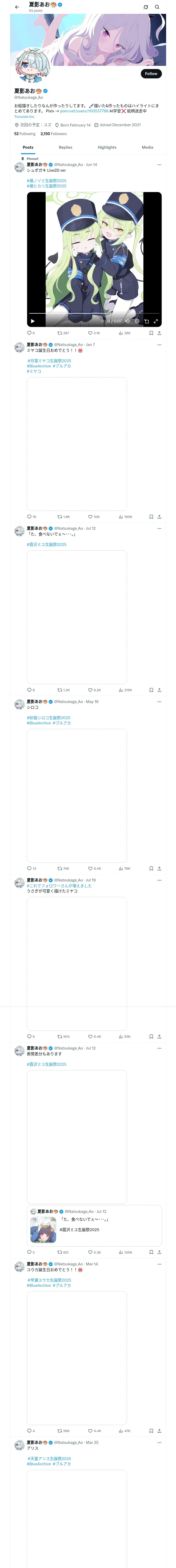
Task: Share the Jul 12 post with 219K views
Action: pos(159,690)
